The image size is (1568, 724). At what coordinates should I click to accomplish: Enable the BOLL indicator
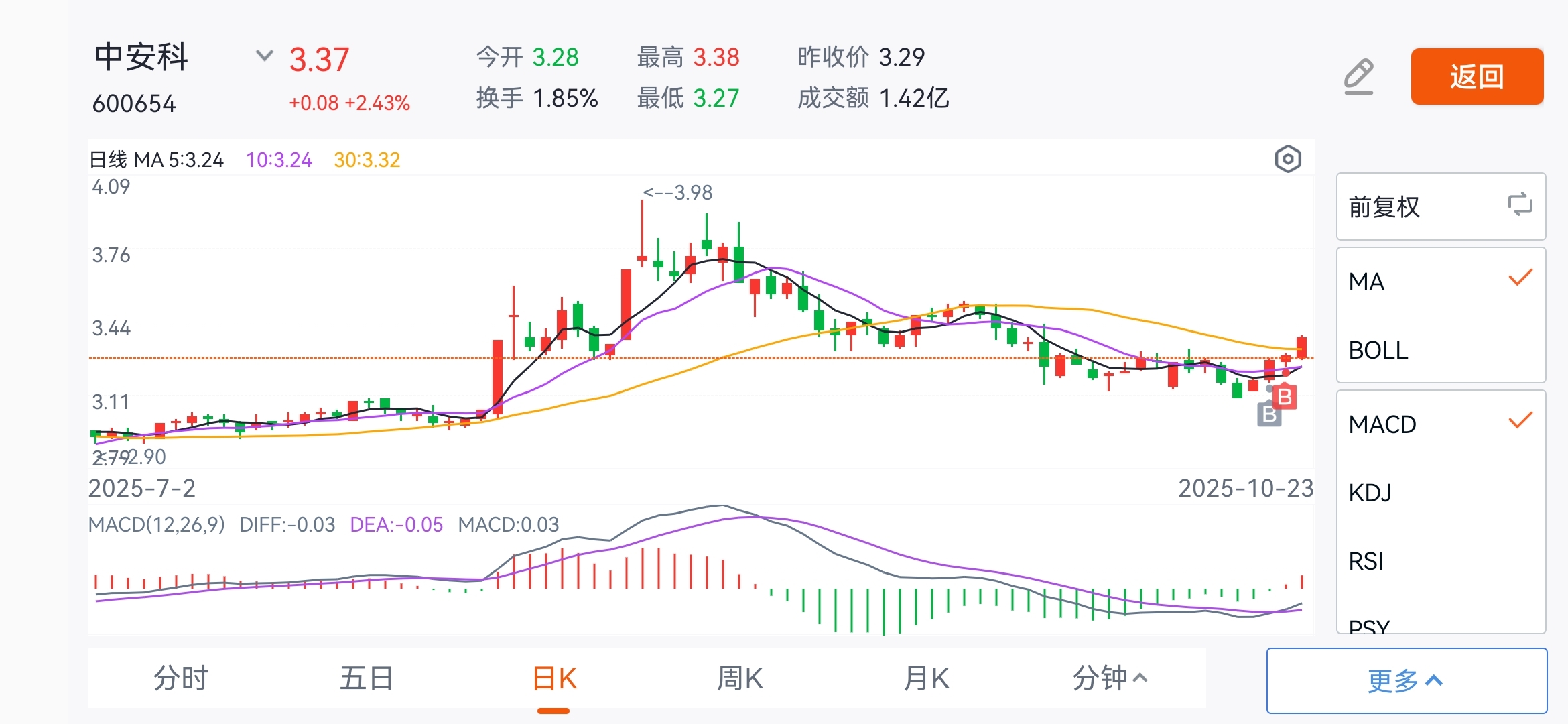pyautogui.click(x=1441, y=350)
